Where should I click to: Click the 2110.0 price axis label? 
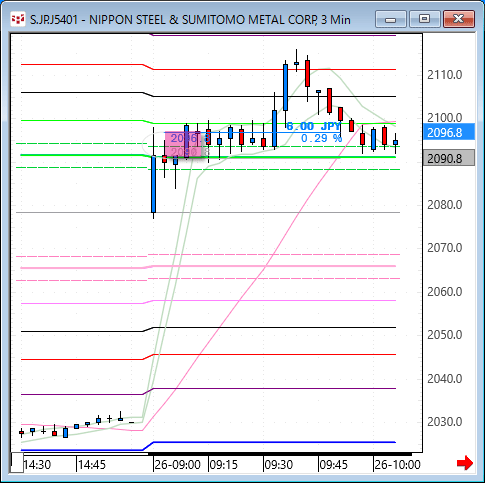coord(445,75)
